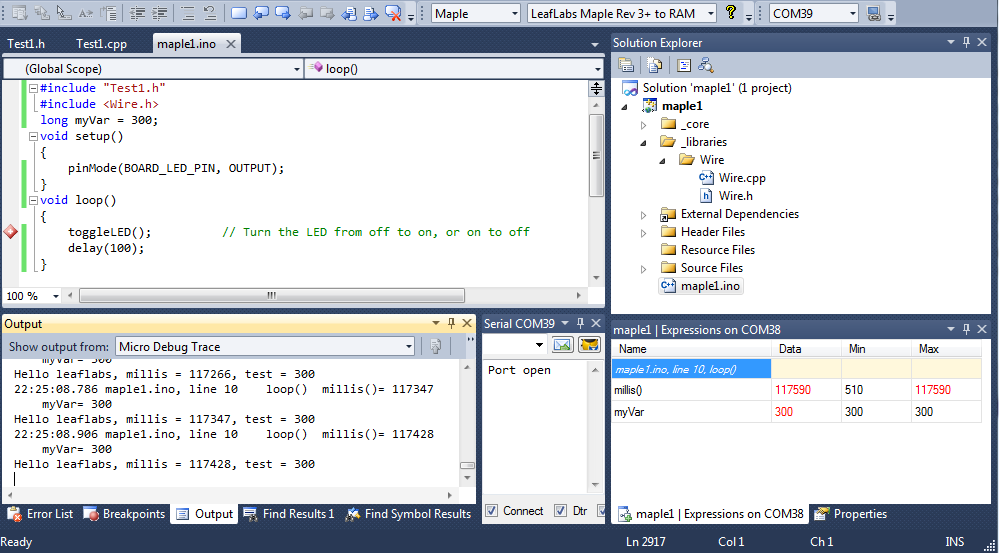
Task: Move to the previous bookmark
Action: coord(261,12)
